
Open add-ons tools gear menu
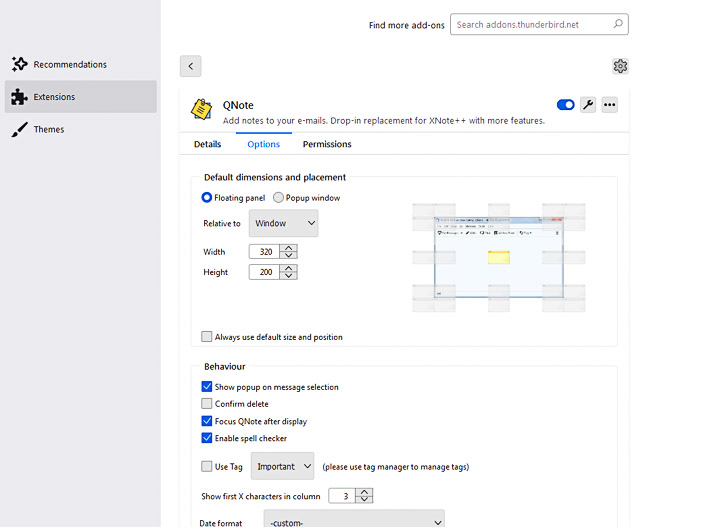(620, 66)
